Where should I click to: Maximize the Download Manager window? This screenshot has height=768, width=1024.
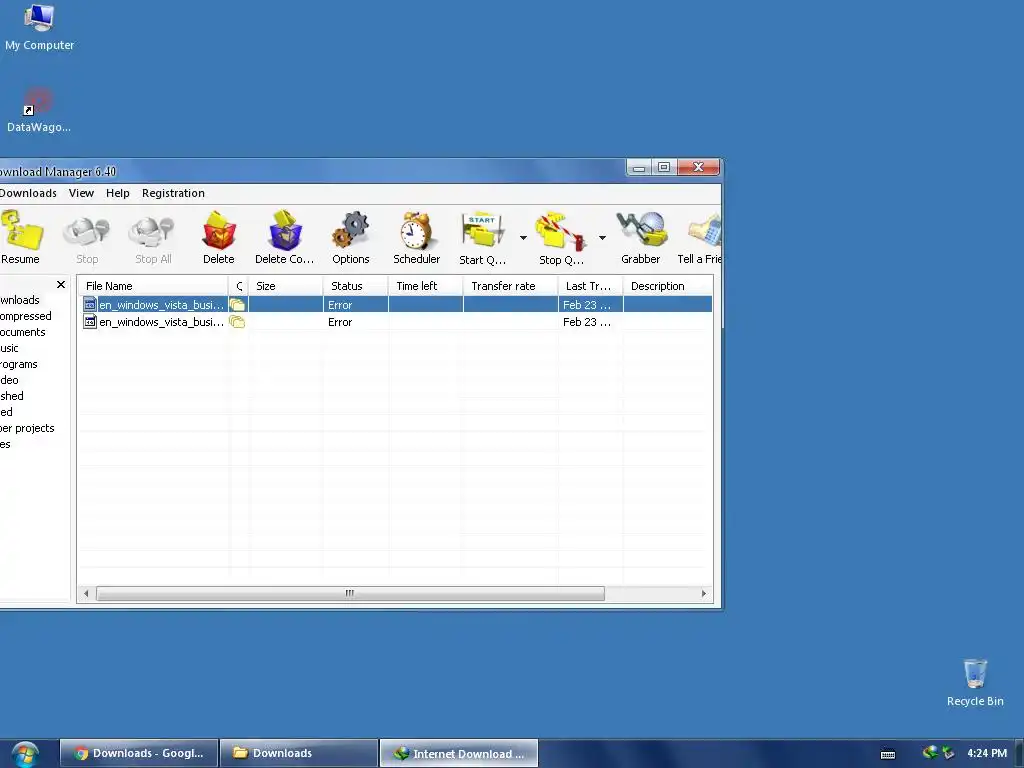click(664, 167)
